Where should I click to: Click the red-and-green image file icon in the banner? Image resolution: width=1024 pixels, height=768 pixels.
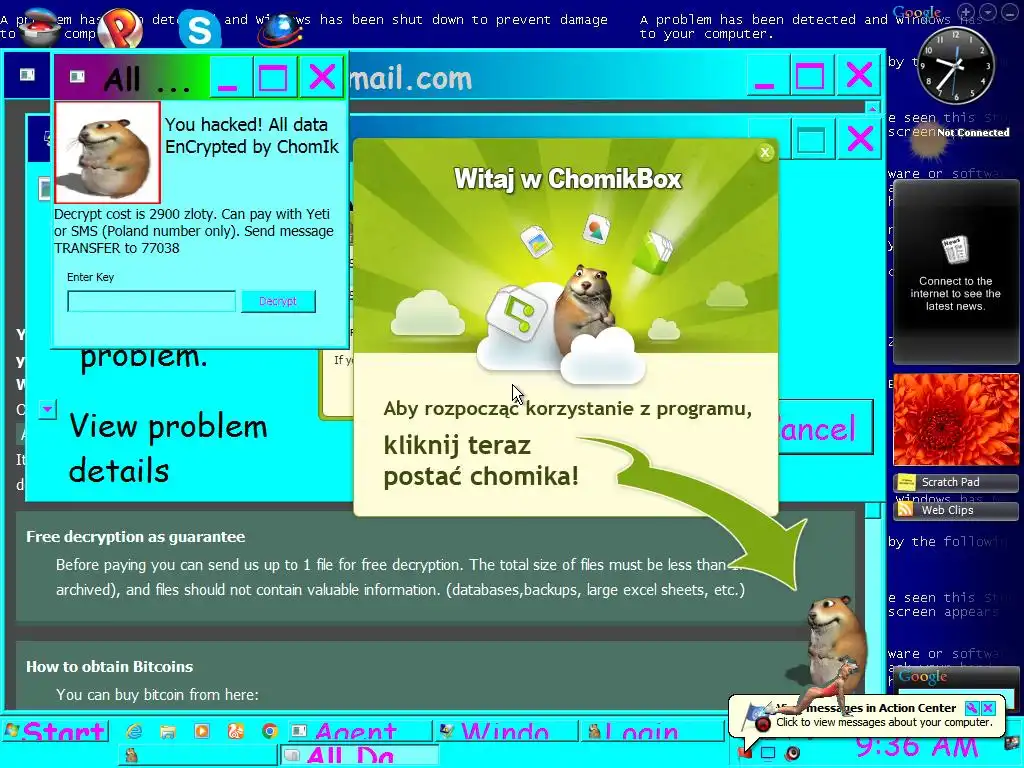click(596, 229)
